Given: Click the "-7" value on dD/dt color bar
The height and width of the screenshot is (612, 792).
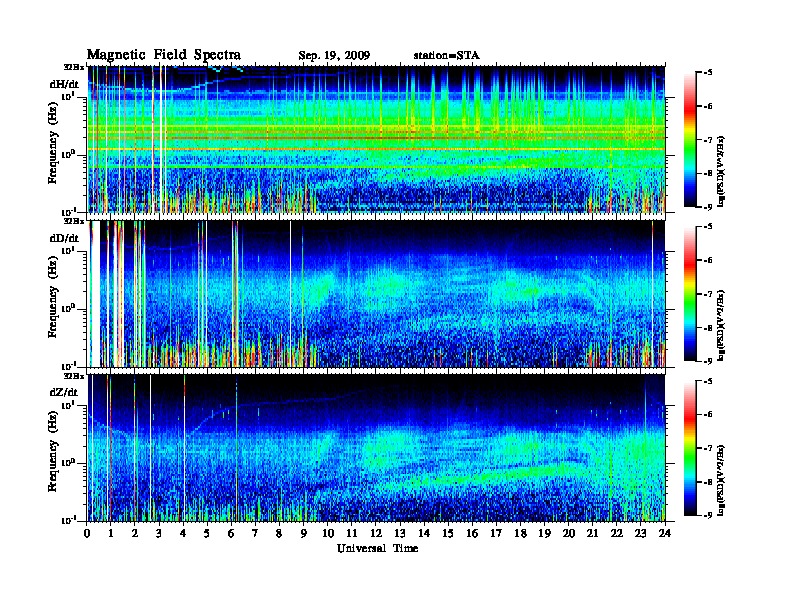Looking at the screenshot, I should (x=708, y=294).
